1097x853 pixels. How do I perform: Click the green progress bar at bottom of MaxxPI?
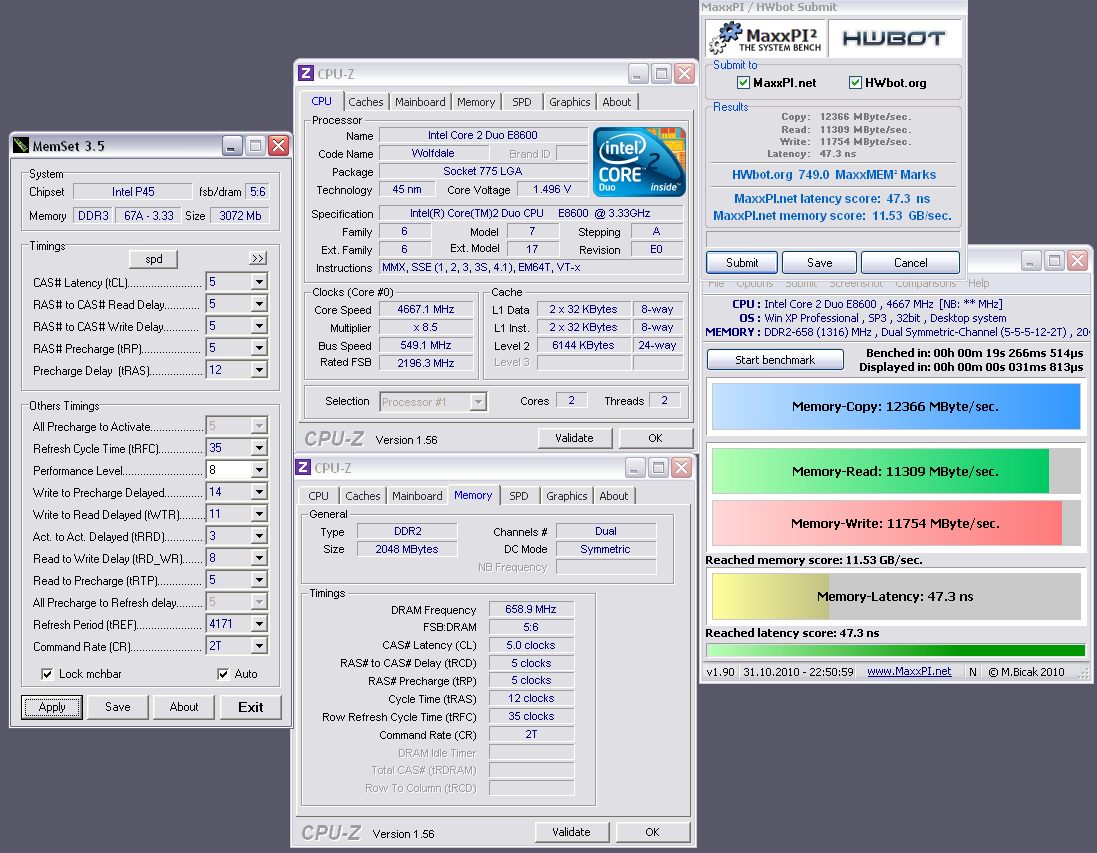[x=896, y=650]
